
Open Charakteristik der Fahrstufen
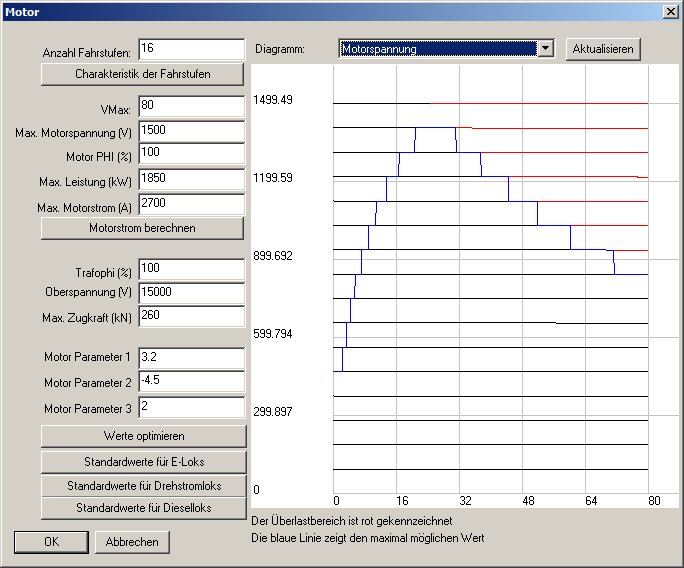pos(142,74)
